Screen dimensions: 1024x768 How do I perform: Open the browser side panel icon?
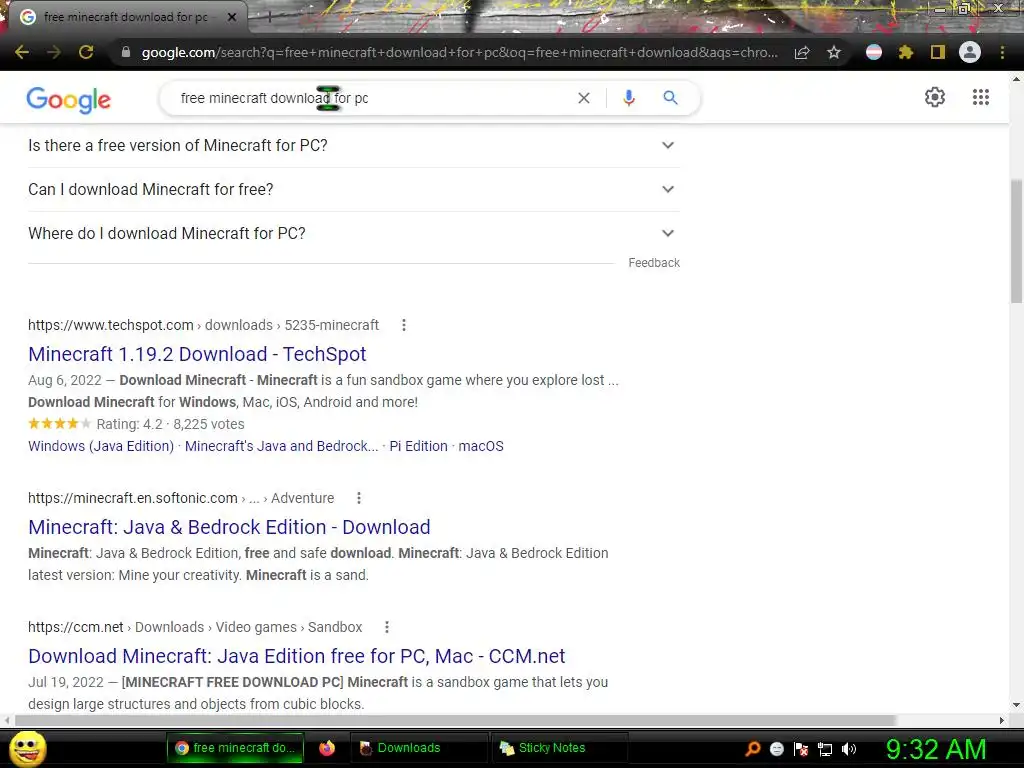pyautogui.click(x=938, y=52)
